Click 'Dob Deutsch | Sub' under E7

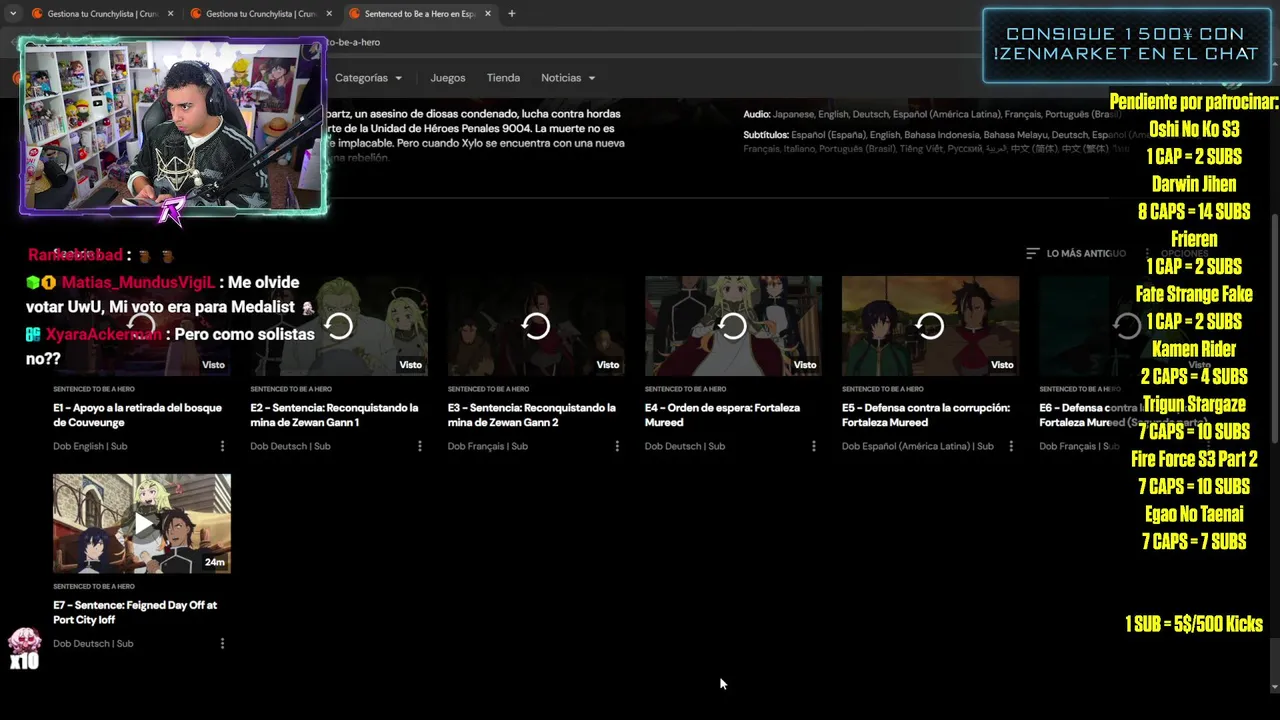coord(93,643)
